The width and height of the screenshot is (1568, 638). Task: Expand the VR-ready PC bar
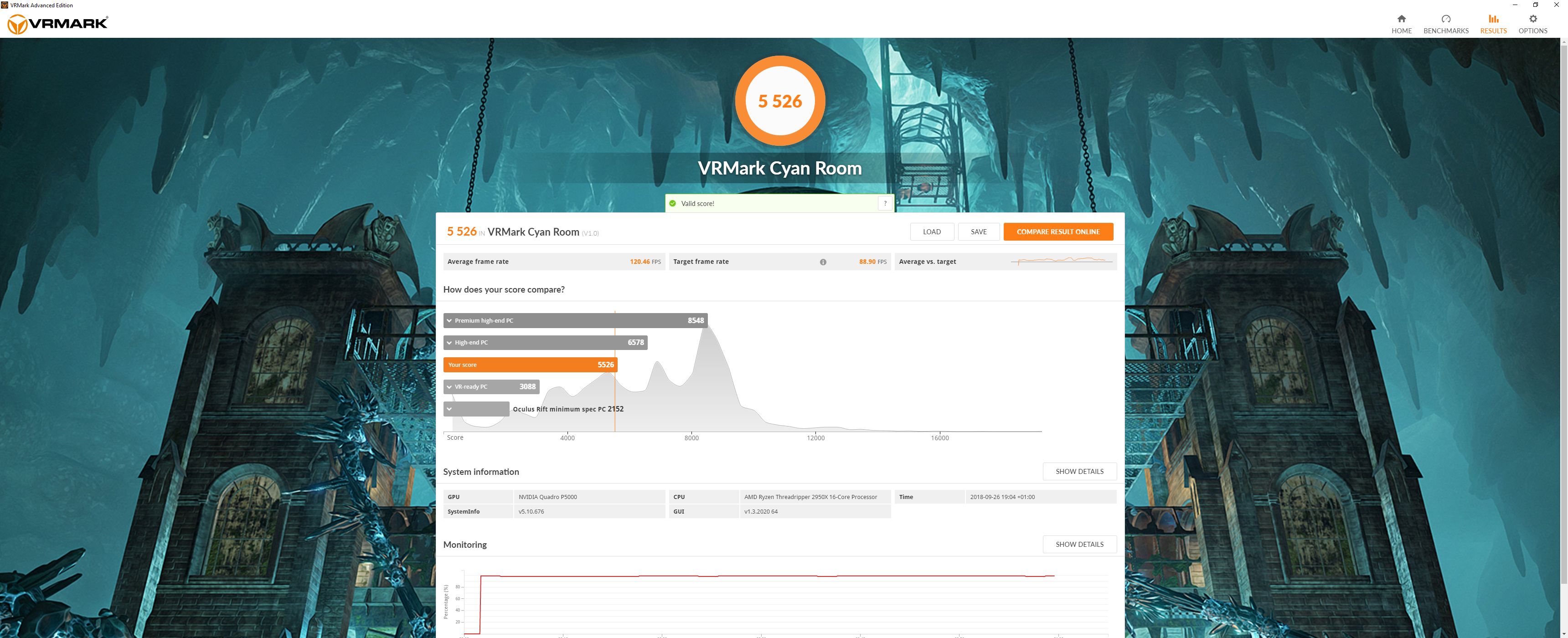[x=449, y=387]
